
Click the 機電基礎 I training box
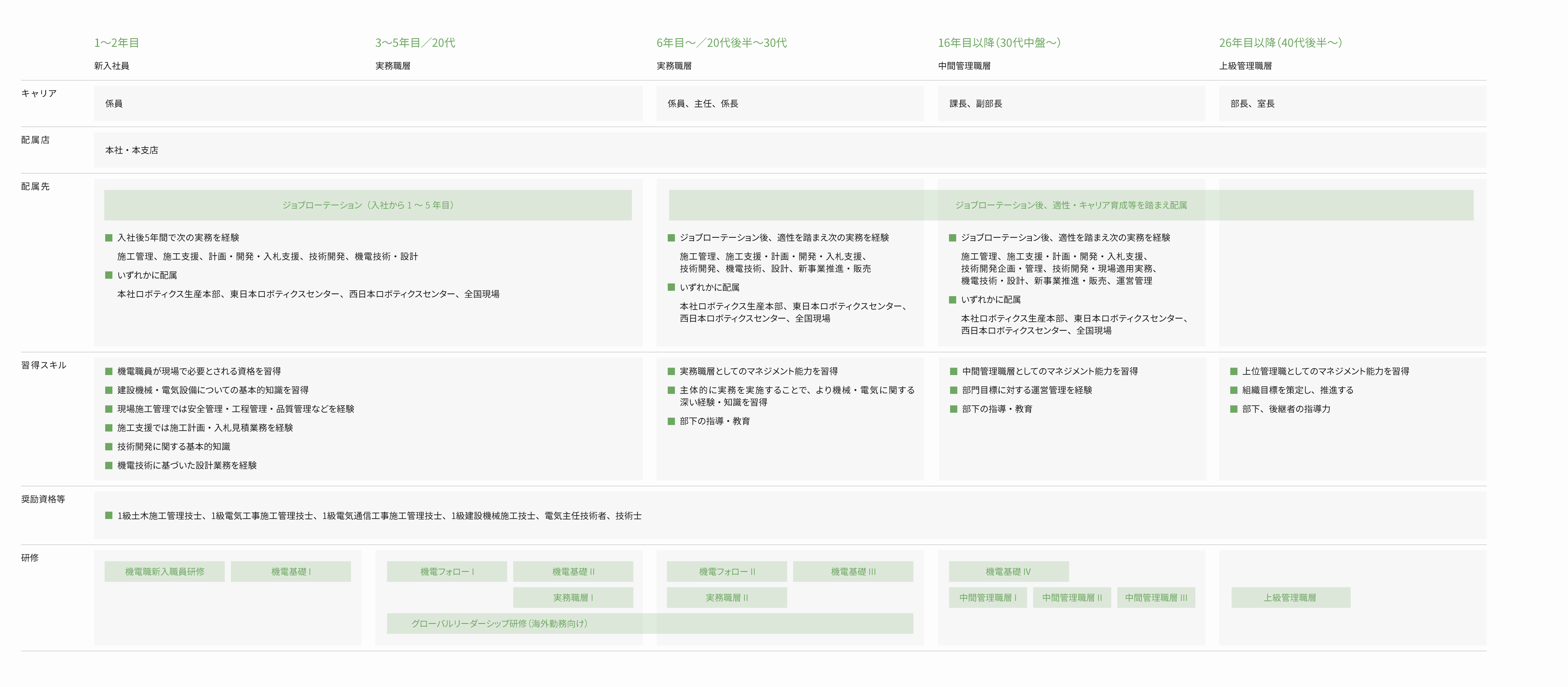(290, 571)
